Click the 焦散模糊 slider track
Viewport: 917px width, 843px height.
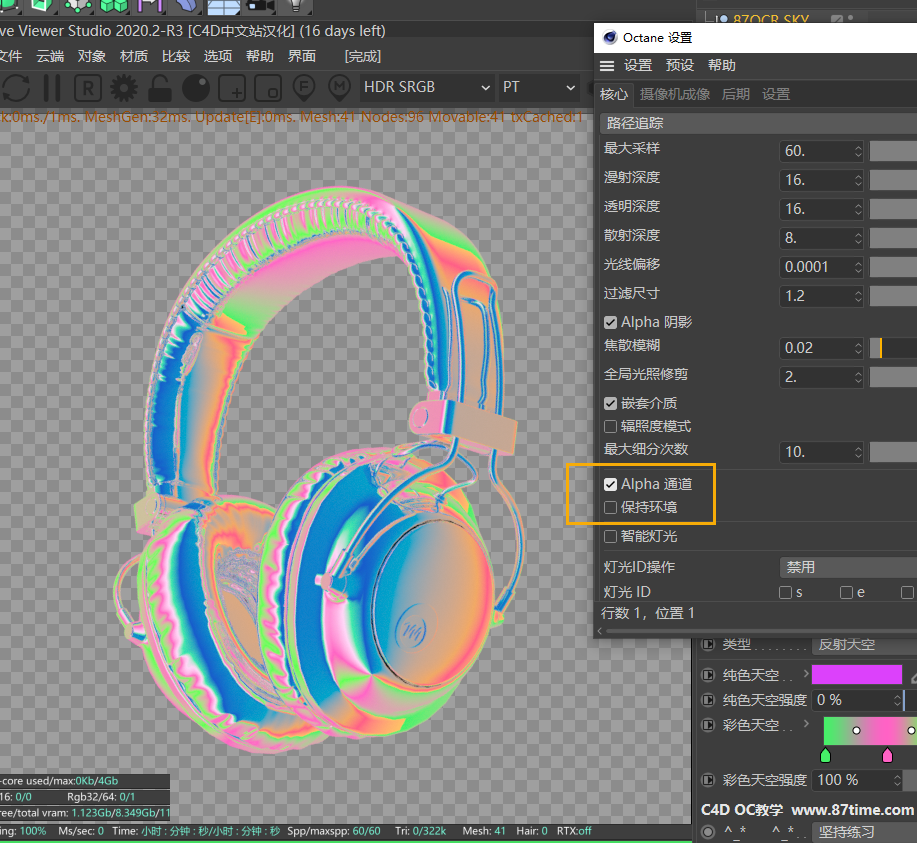point(894,348)
